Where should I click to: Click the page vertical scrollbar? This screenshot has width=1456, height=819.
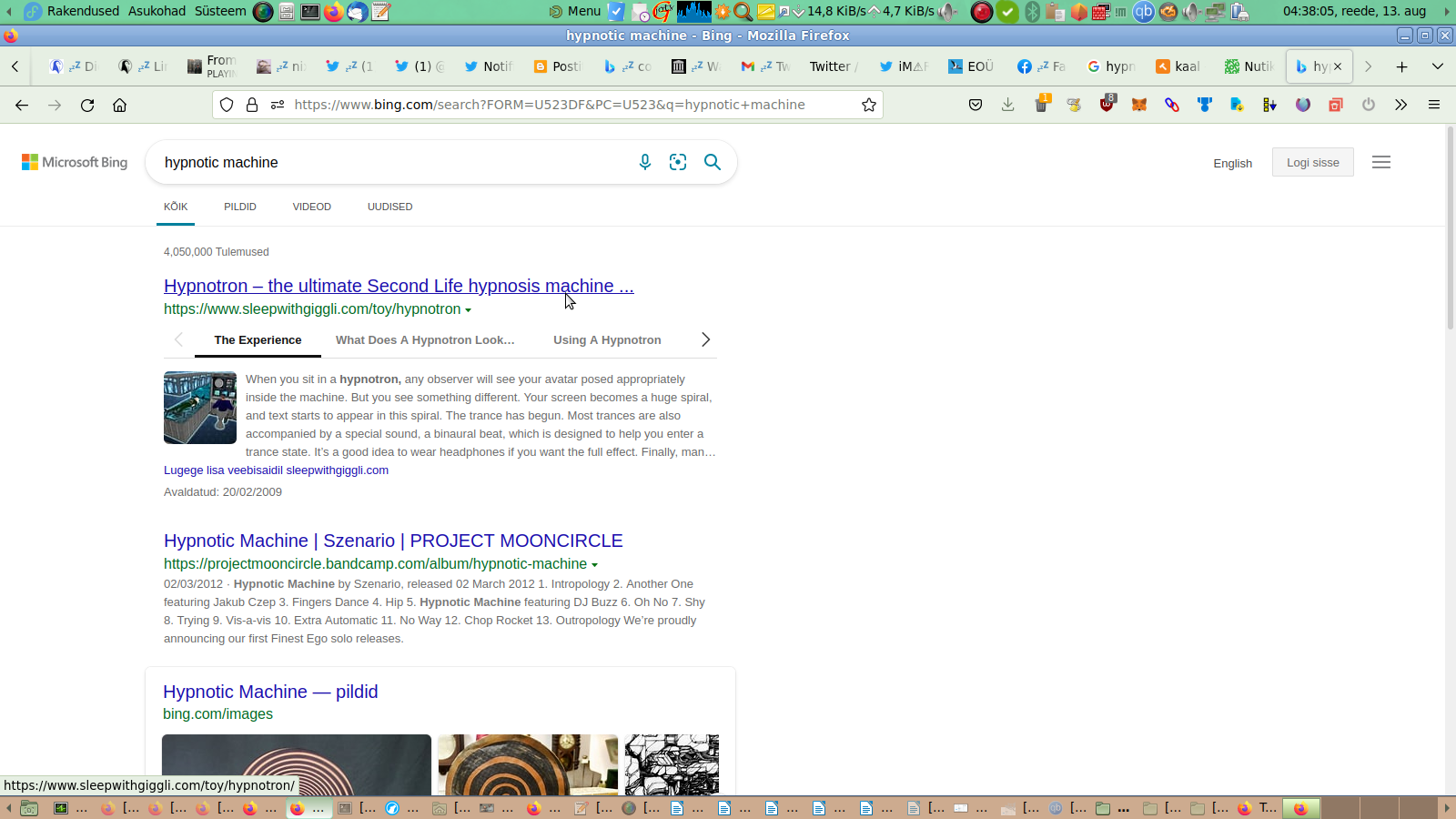tap(1451, 227)
